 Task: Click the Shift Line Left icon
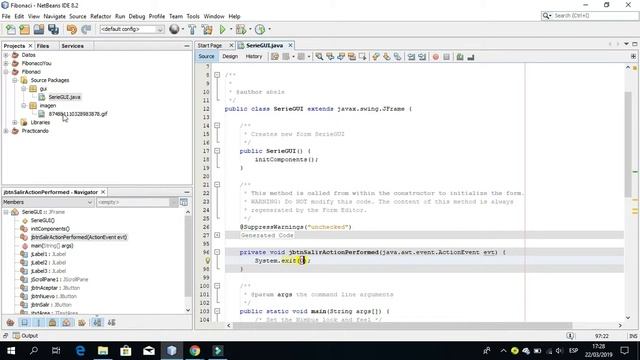click(x=411, y=57)
